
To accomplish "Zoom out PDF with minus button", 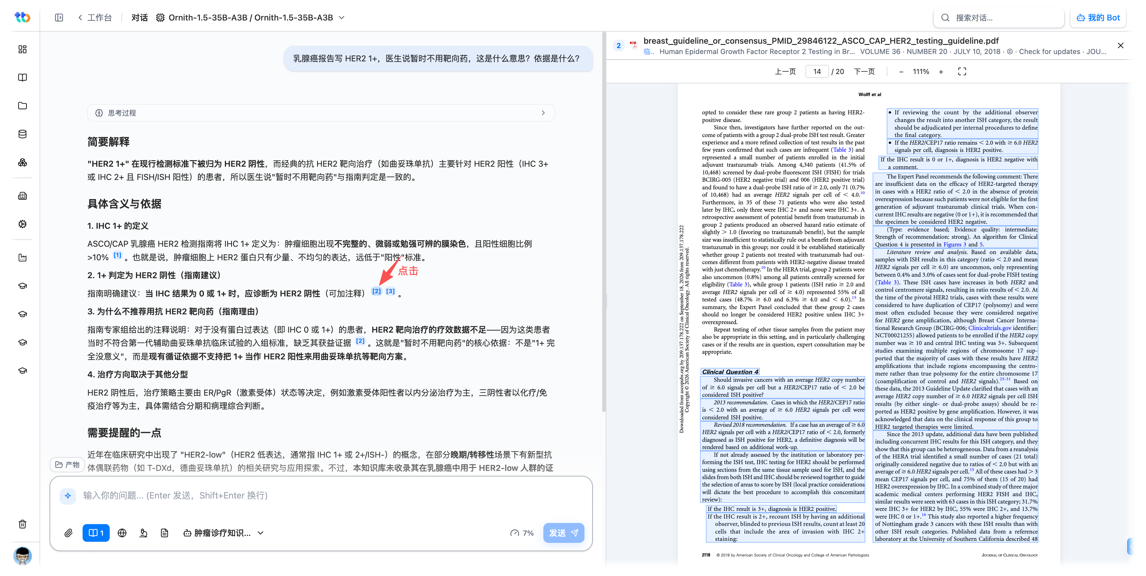I will pyautogui.click(x=901, y=72).
